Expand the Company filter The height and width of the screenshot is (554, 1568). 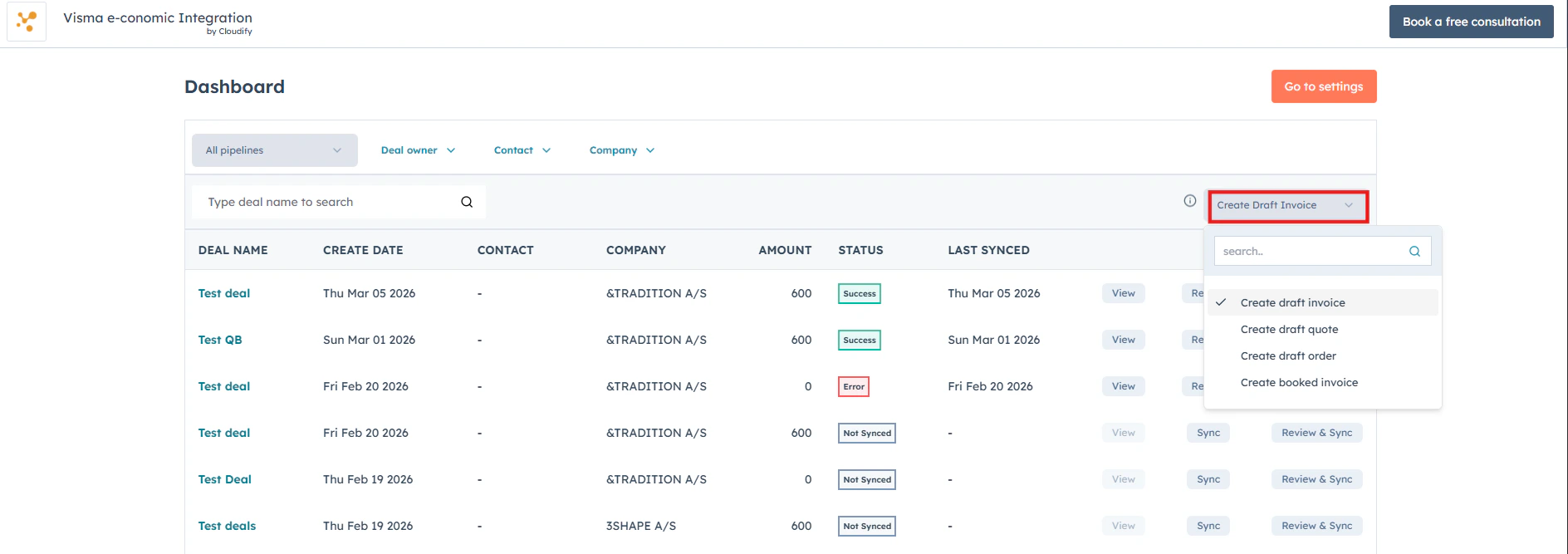coord(622,150)
